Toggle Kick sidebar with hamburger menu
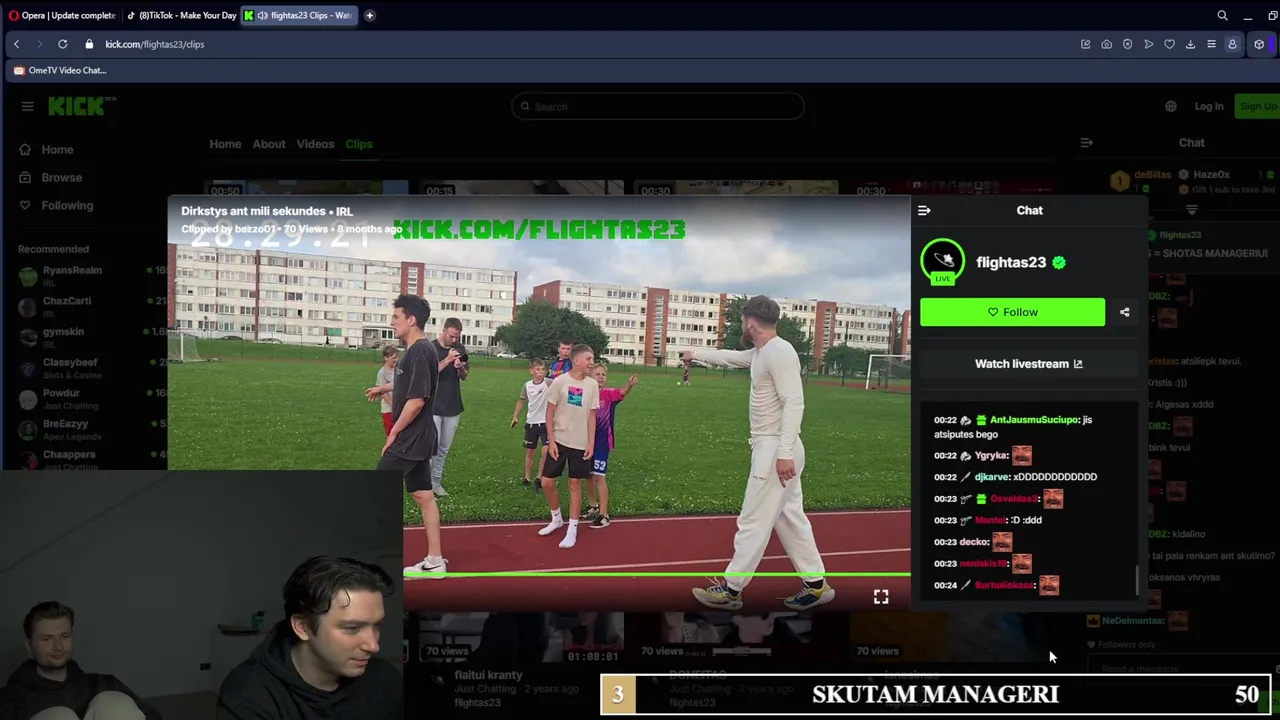This screenshot has width=1280, height=720. coord(27,107)
